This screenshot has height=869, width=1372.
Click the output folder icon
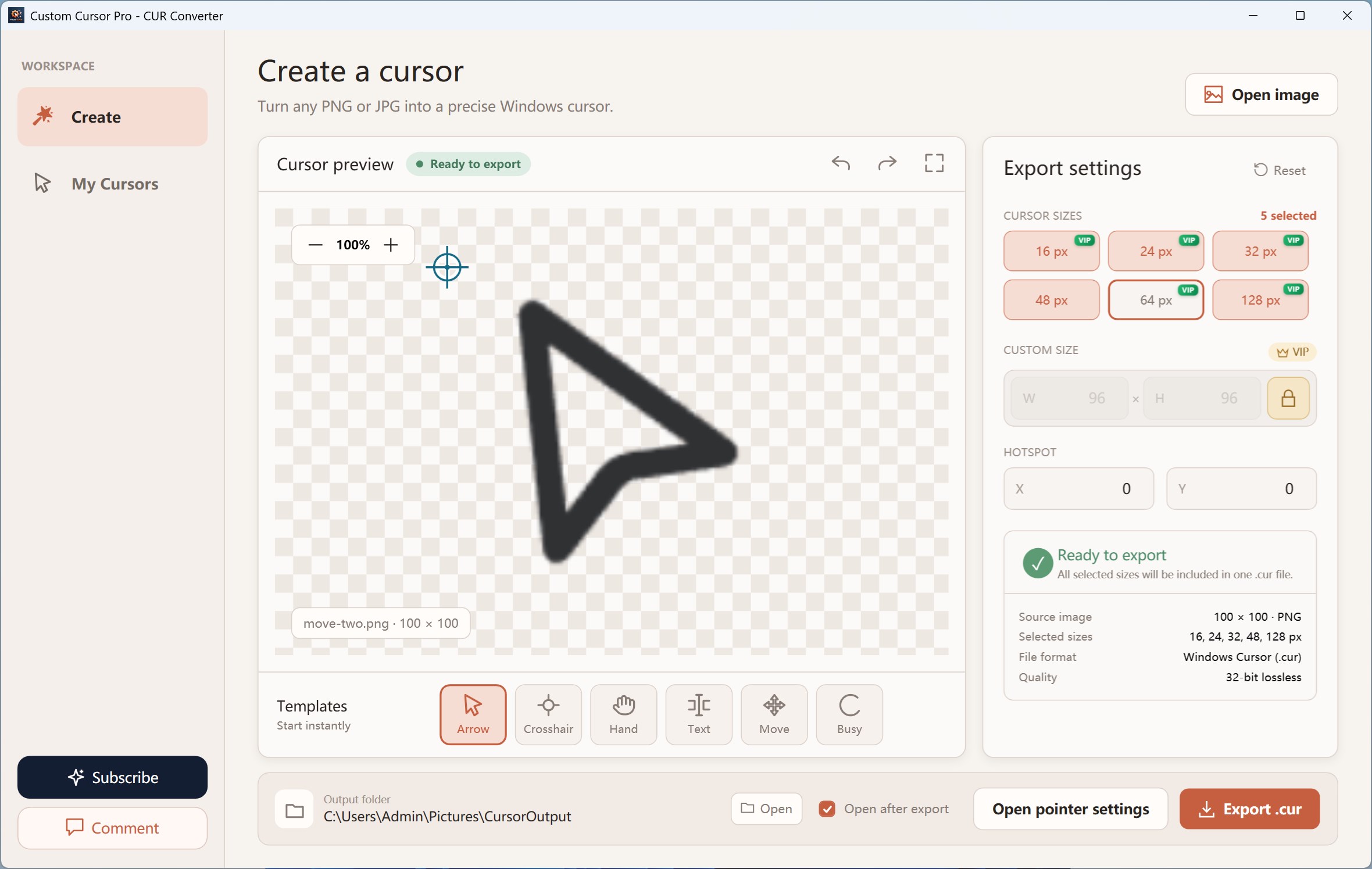(295, 810)
